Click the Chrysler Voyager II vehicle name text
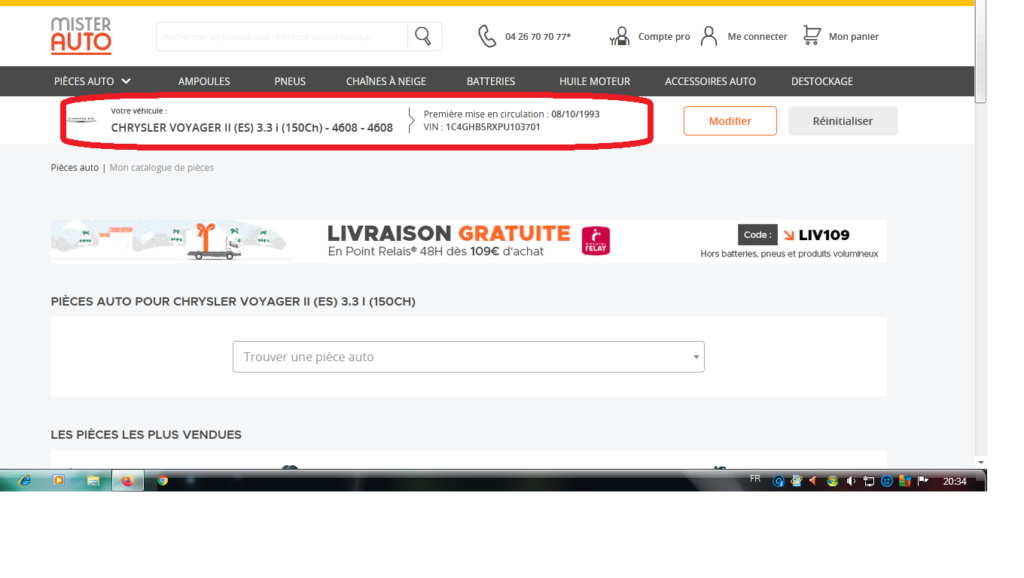 tap(251, 127)
